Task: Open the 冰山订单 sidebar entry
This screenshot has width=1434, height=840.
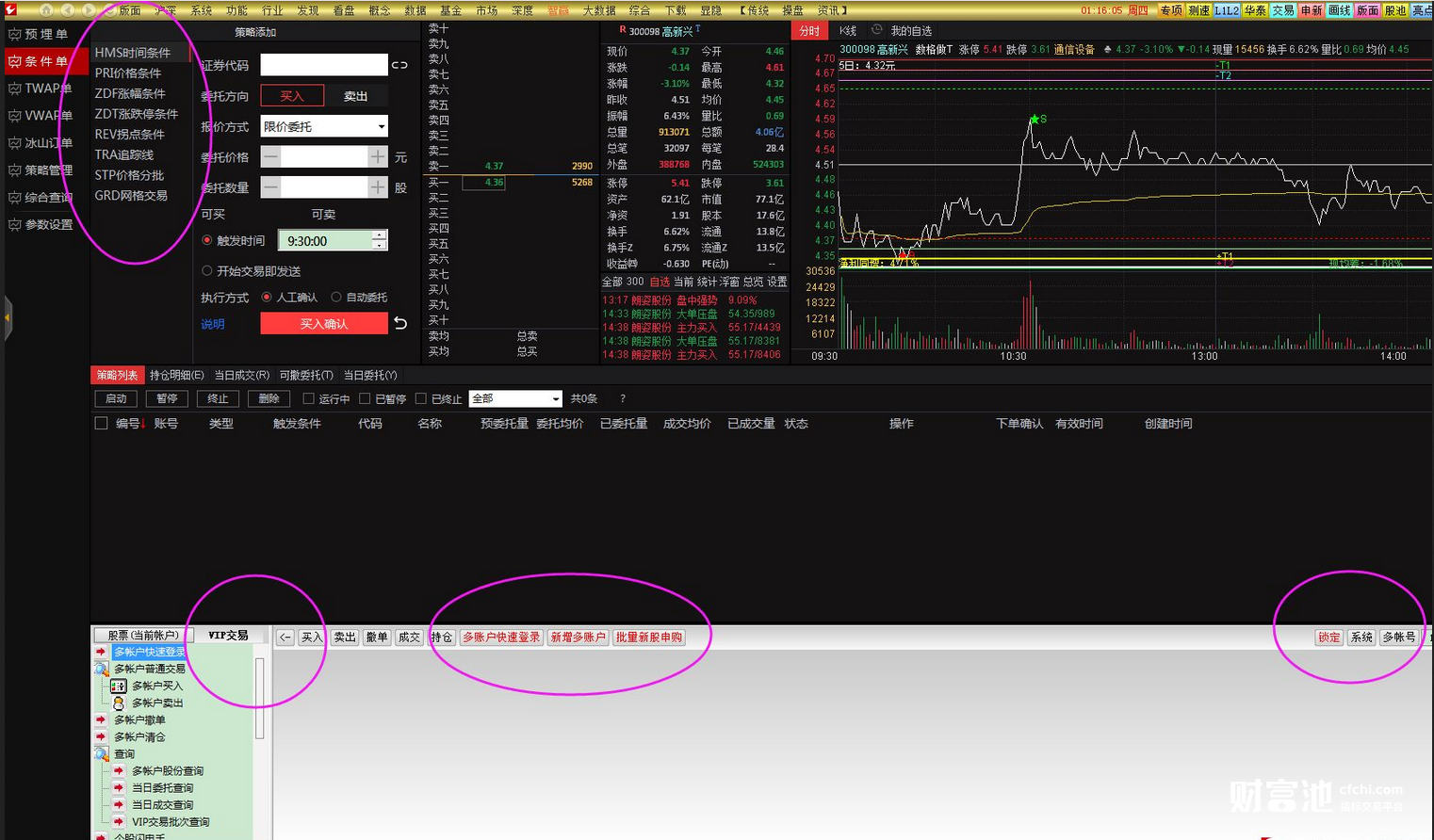Action: pyautogui.click(x=45, y=143)
